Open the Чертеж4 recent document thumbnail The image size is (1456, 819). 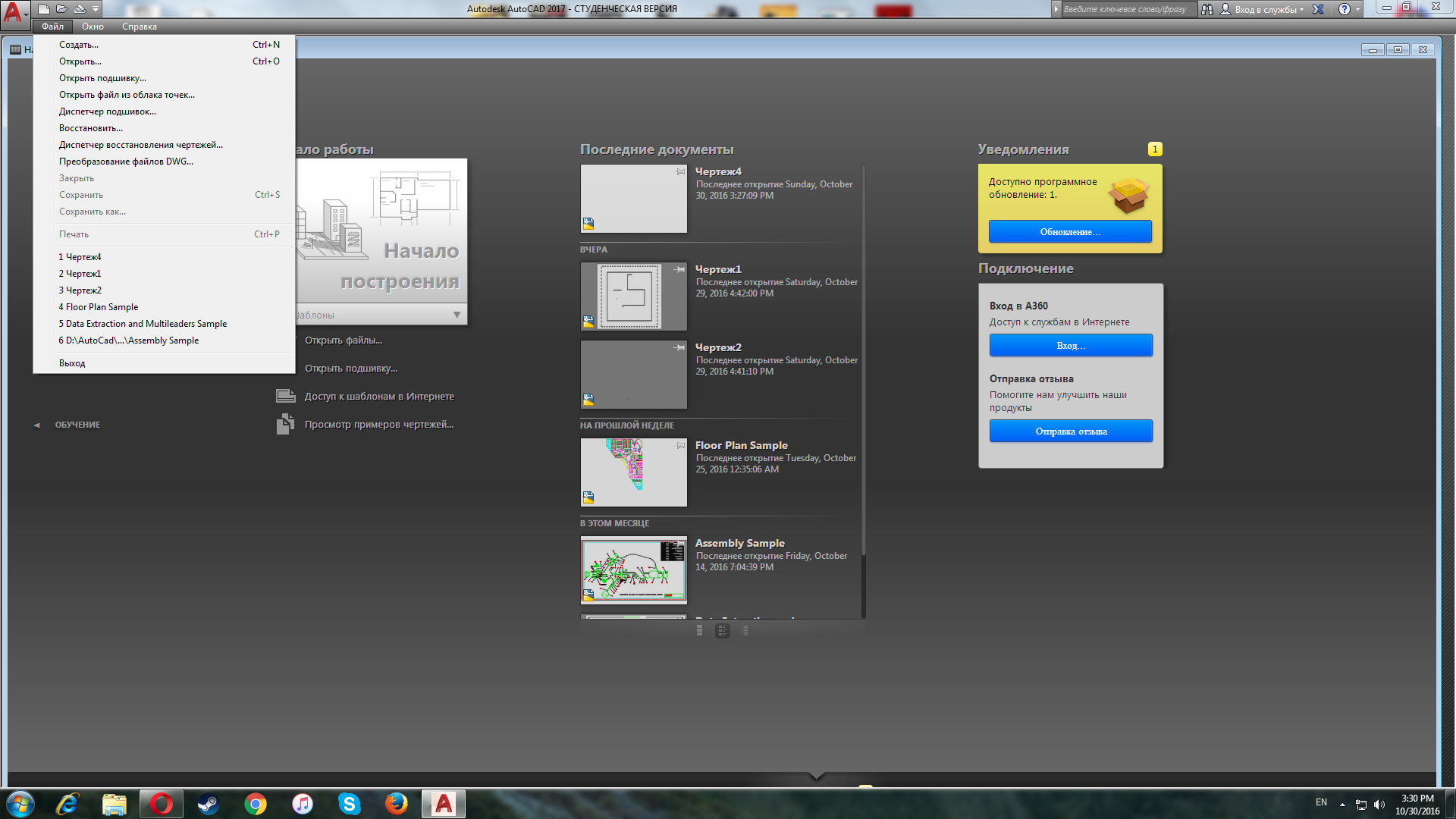[x=634, y=199]
